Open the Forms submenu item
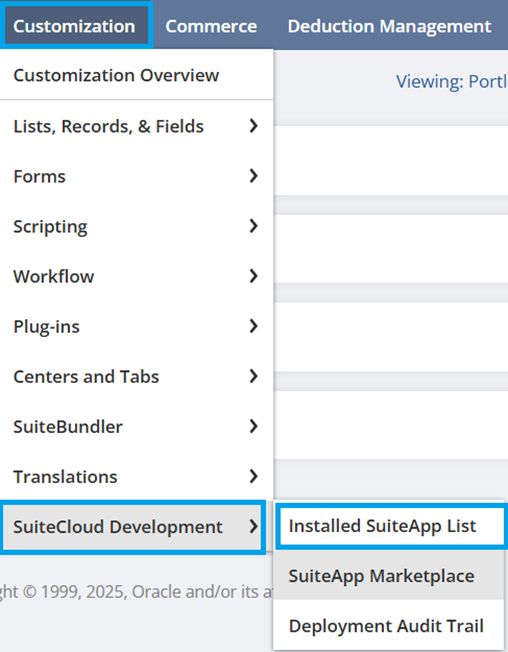The width and height of the screenshot is (508, 652). pyautogui.click(x=136, y=176)
